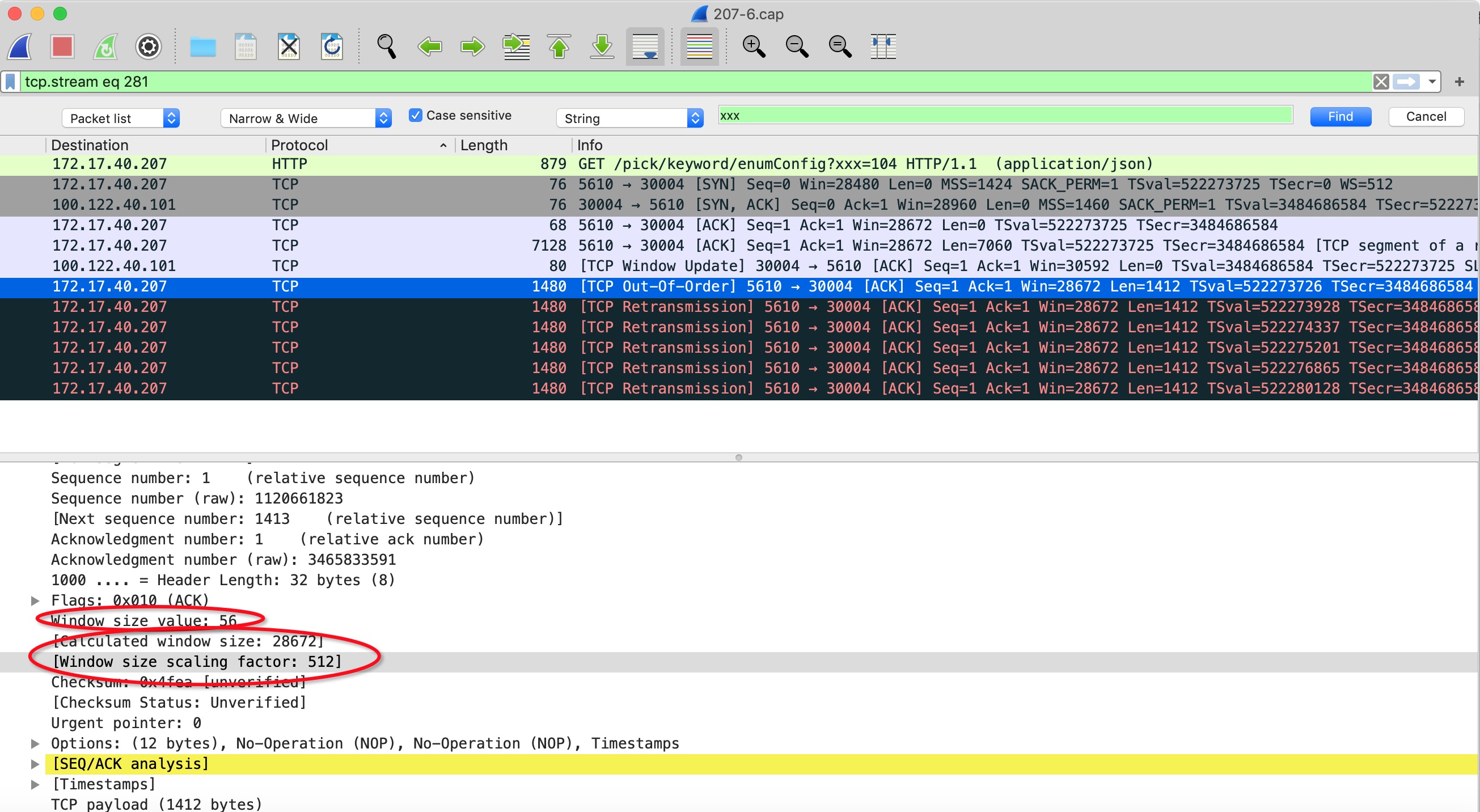Open the String search type dropdown
The height and width of the screenshot is (812, 1480).
click(x=629, y=119)
